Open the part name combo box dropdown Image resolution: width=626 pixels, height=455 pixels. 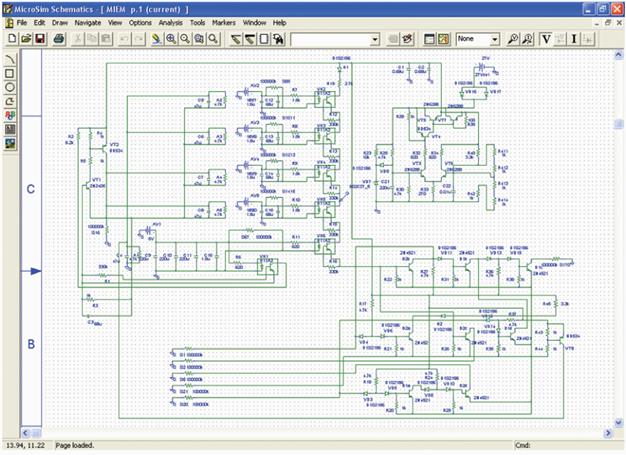pos(375,39)
